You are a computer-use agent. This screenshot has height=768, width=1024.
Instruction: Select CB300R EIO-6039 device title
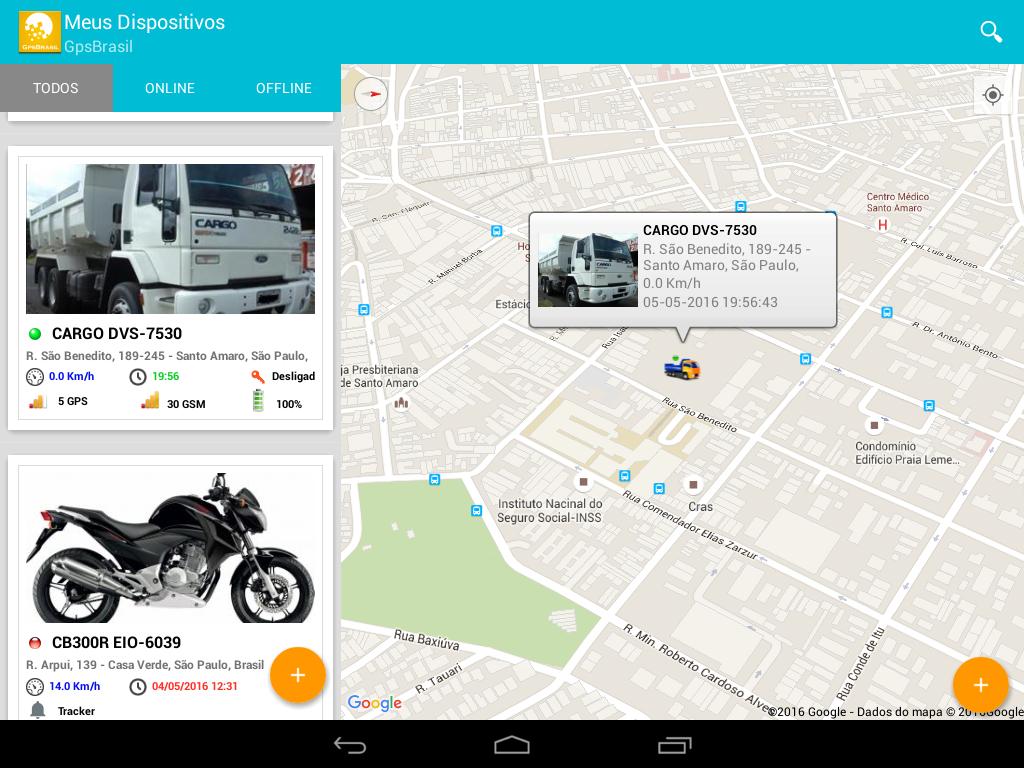116,643
